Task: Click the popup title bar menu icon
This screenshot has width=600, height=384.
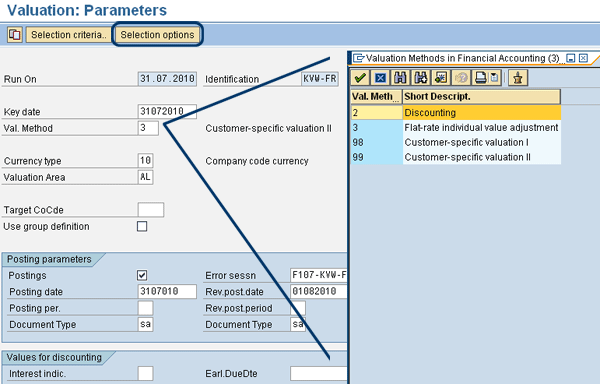Action: 359,58
